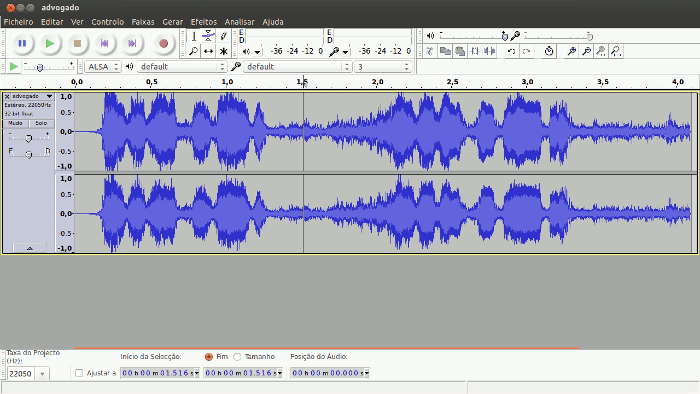The image size is (700, 394).
Task: Skip to the end of the track
Action: pos(132,43)
